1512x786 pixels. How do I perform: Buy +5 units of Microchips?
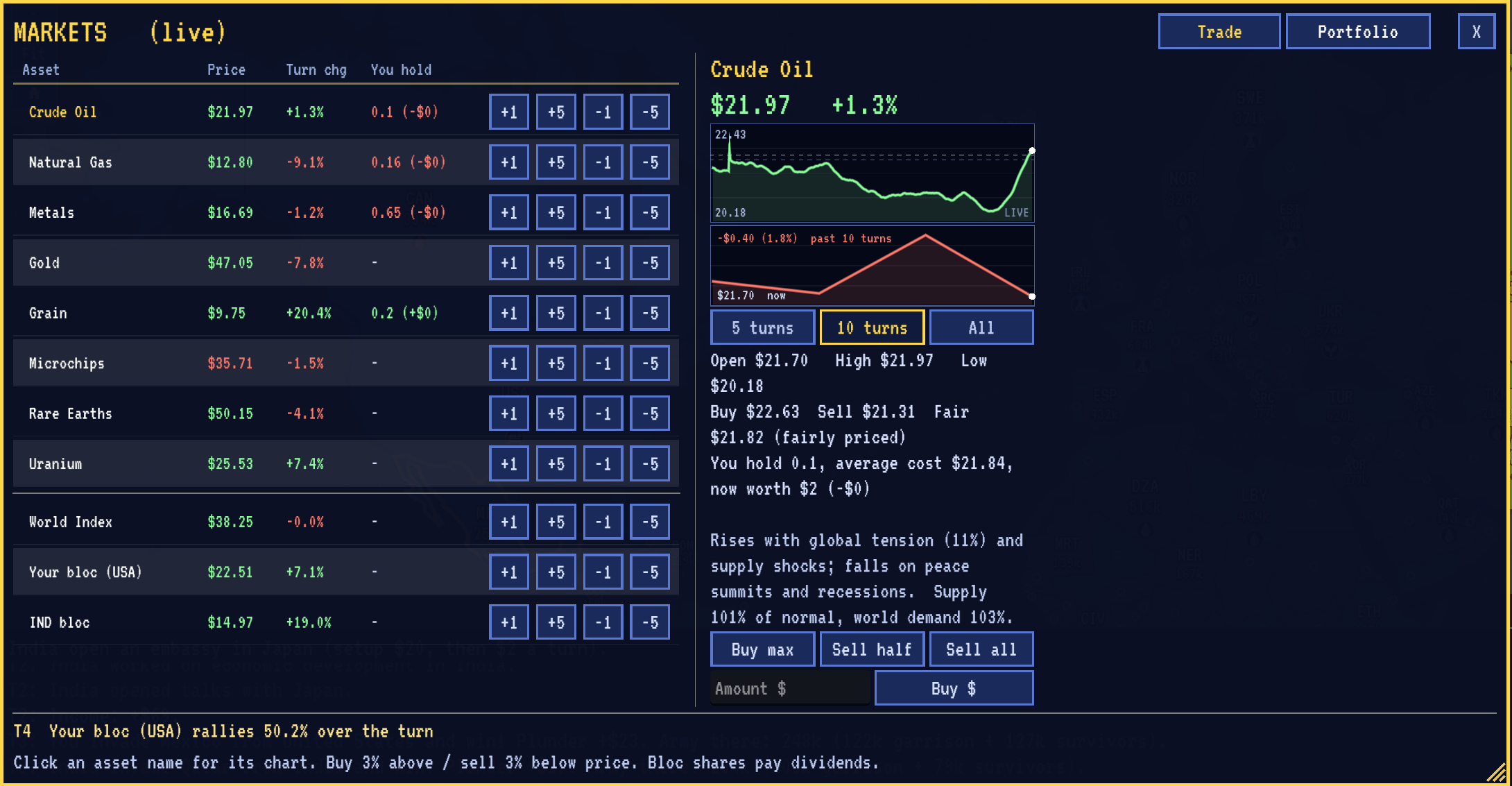556,364
